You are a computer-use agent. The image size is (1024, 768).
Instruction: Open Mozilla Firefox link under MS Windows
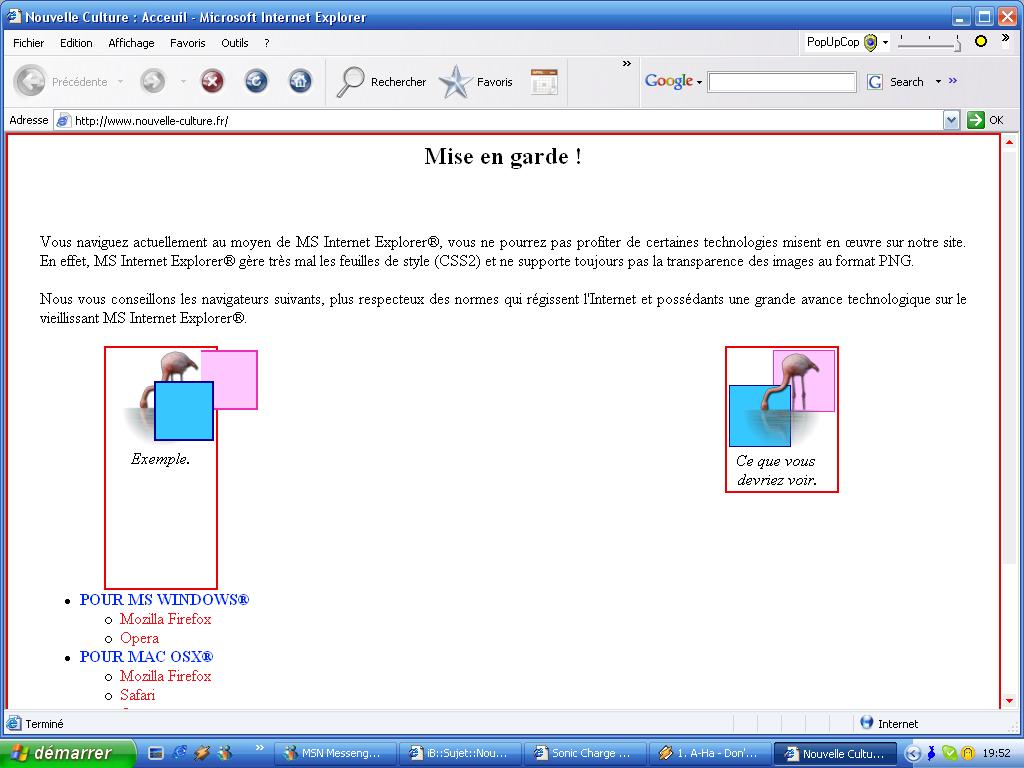click(165, 618)
